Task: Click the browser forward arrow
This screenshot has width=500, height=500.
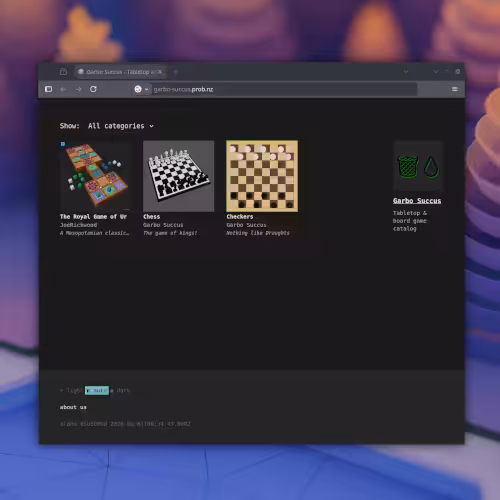Action: [79, 89]
